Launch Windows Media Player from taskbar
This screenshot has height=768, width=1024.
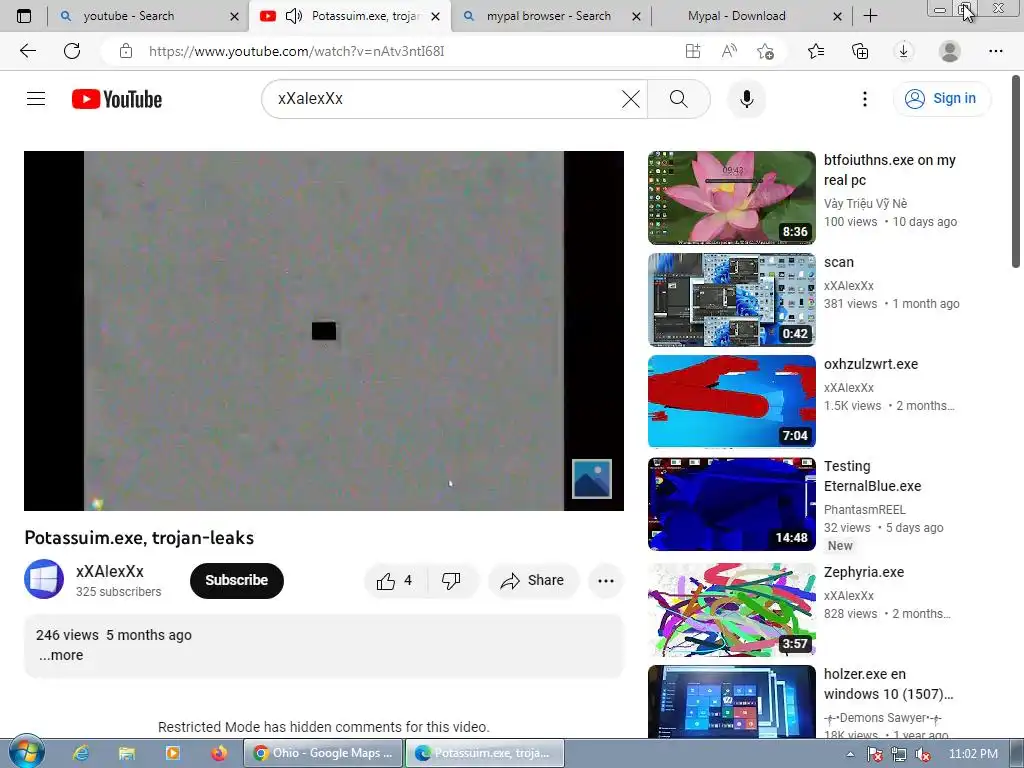coord(173,753)
